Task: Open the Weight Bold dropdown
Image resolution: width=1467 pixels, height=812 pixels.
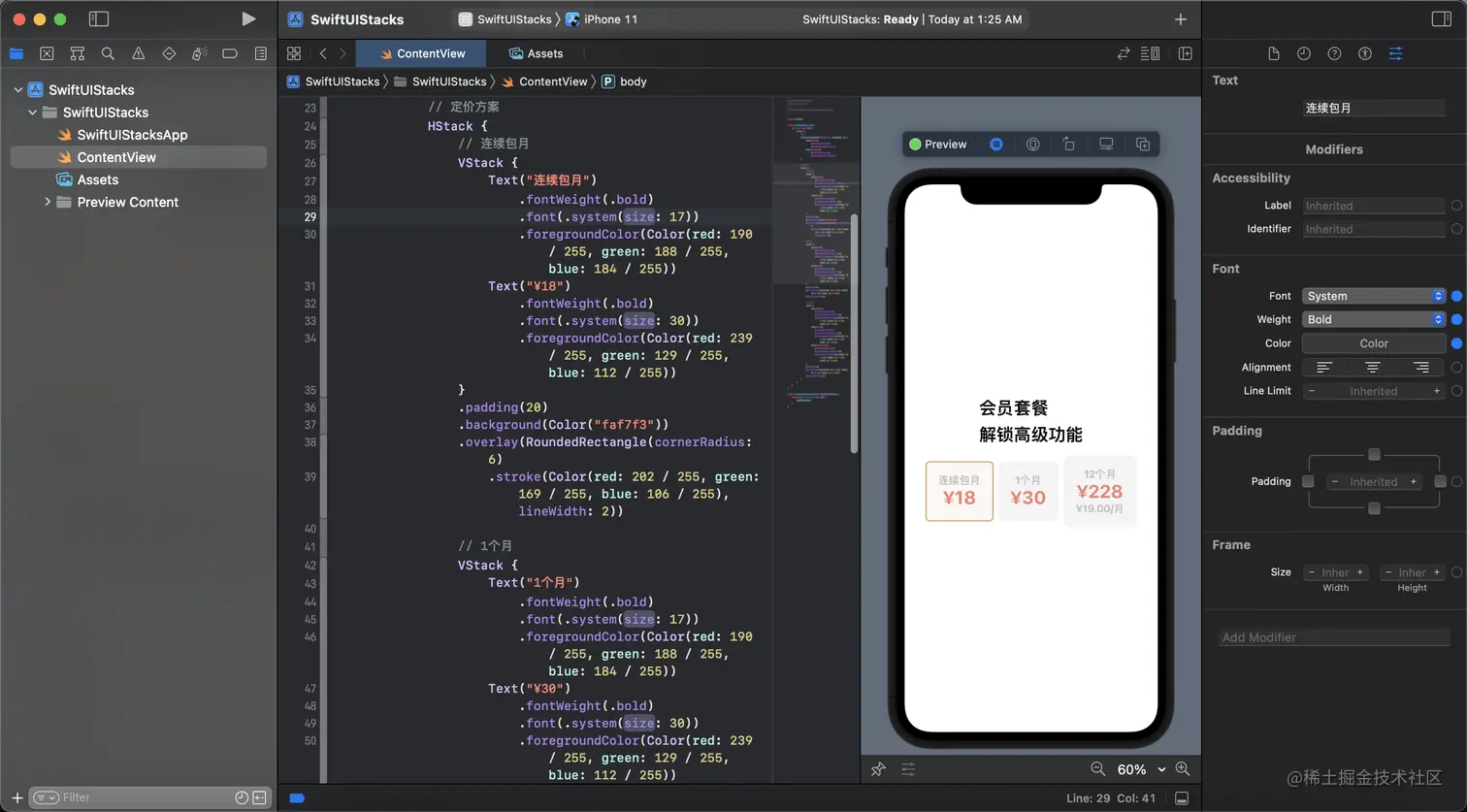Action: click(x=1374, y=319)
